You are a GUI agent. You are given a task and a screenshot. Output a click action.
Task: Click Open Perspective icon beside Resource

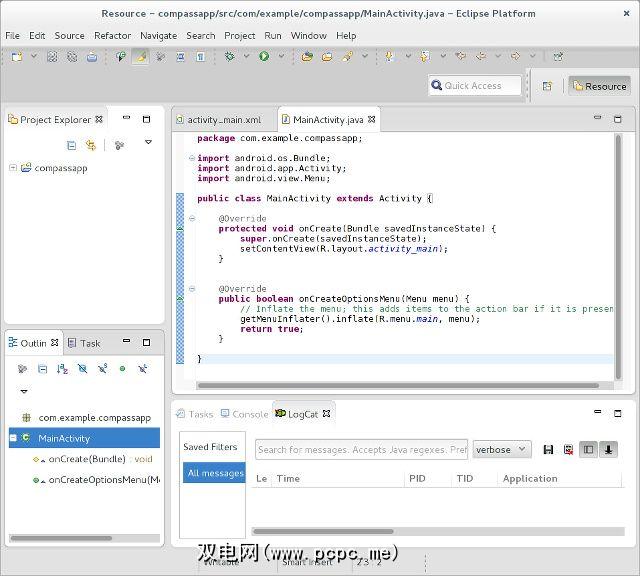click(x=547, y=86)
